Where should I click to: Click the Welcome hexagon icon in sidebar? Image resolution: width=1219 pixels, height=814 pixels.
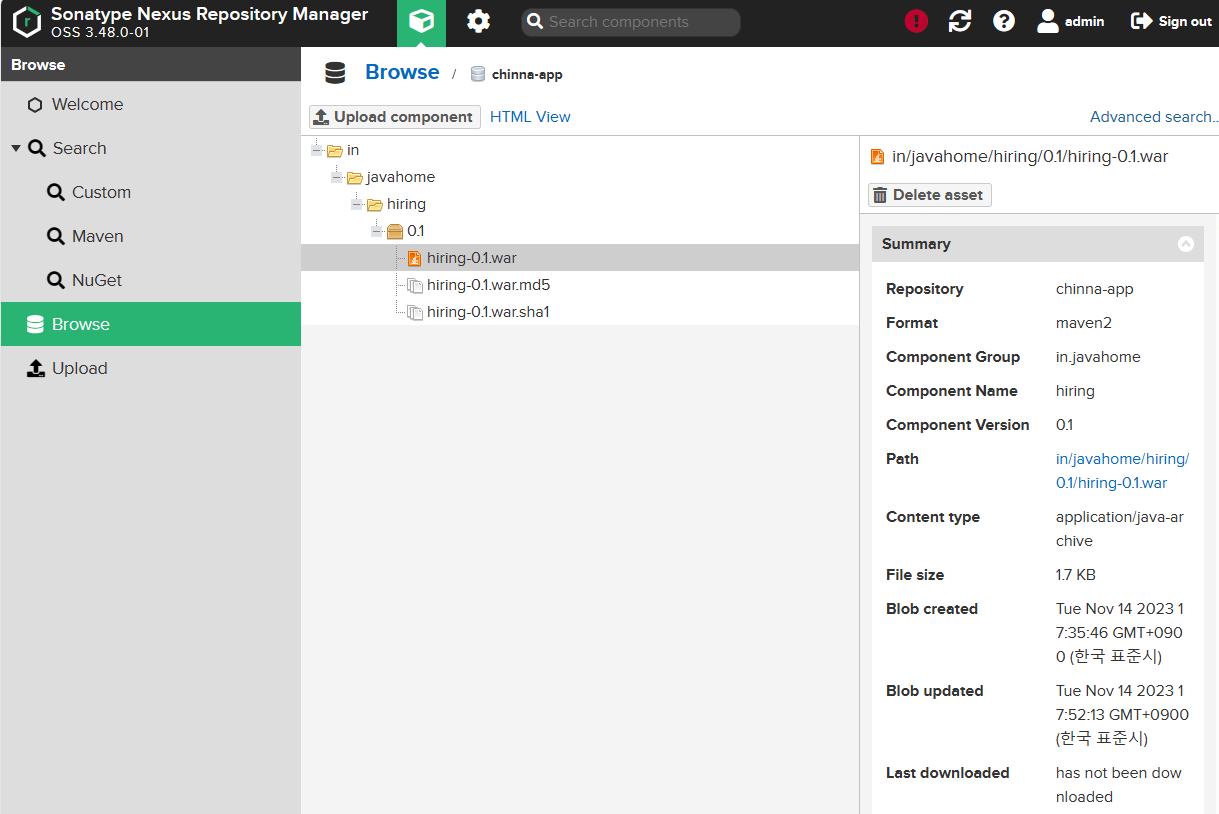click(x=35, y=105)
